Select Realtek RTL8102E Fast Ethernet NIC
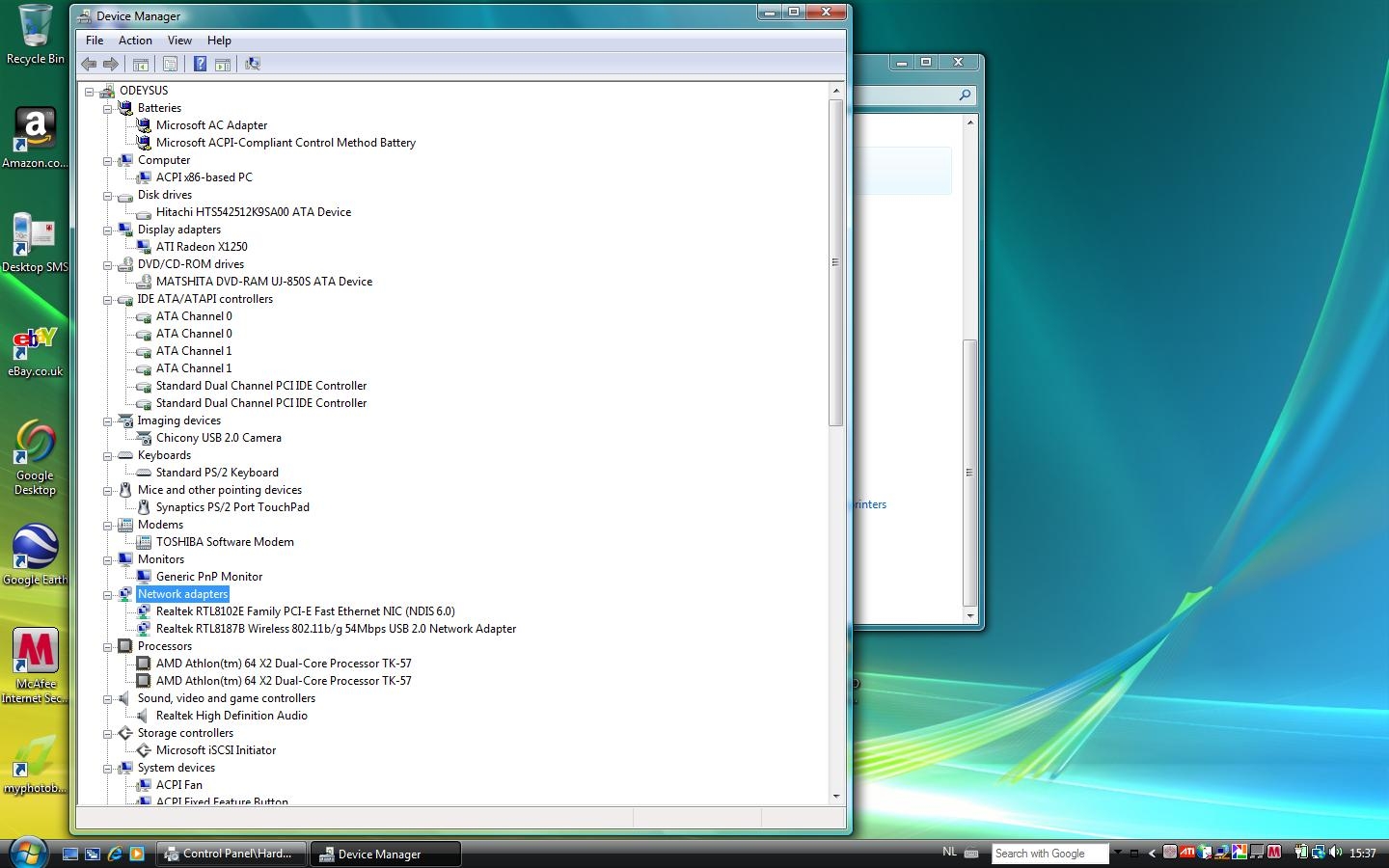1389x868 pixels. pos(306,611)
